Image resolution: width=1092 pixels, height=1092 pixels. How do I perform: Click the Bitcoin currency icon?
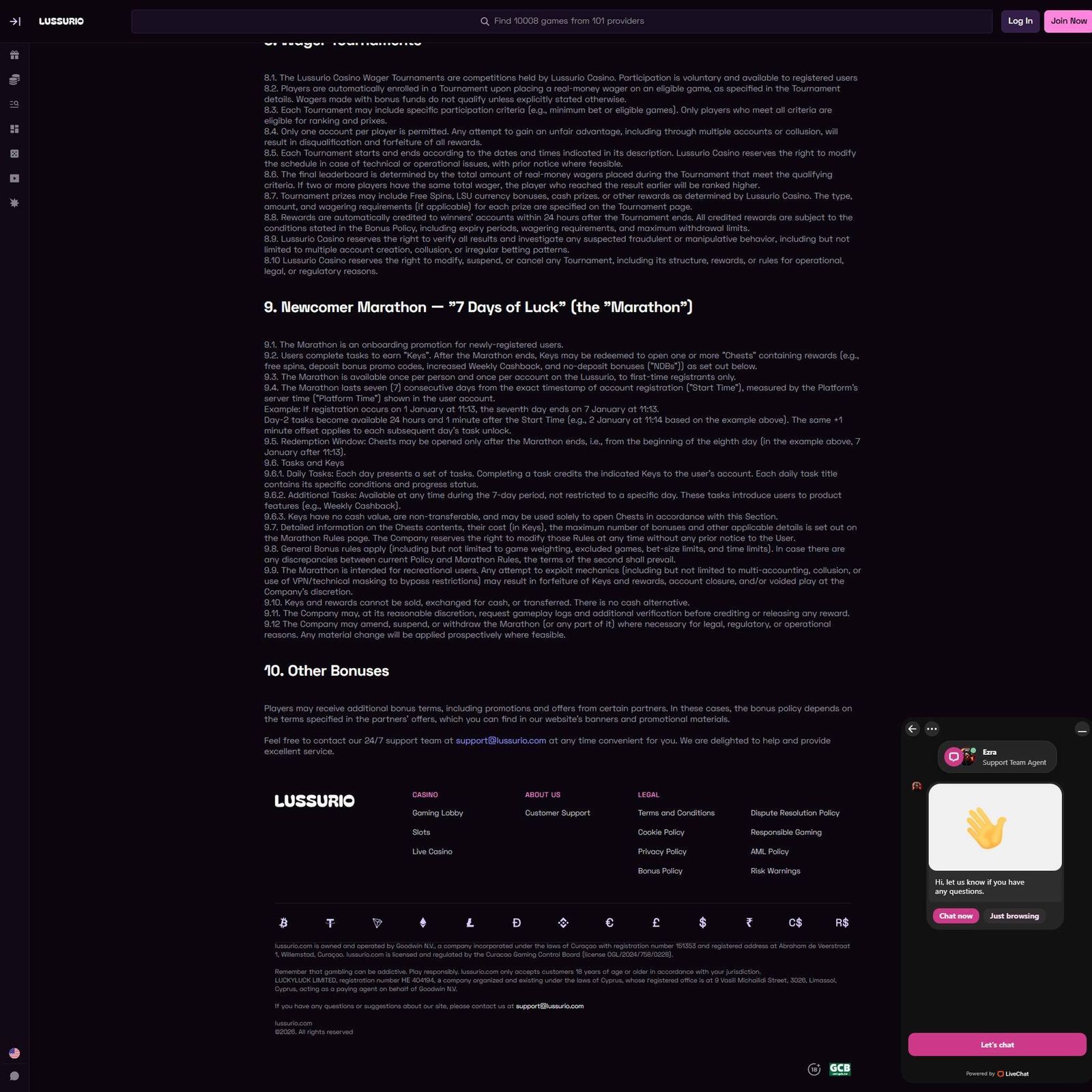(283, 923)
